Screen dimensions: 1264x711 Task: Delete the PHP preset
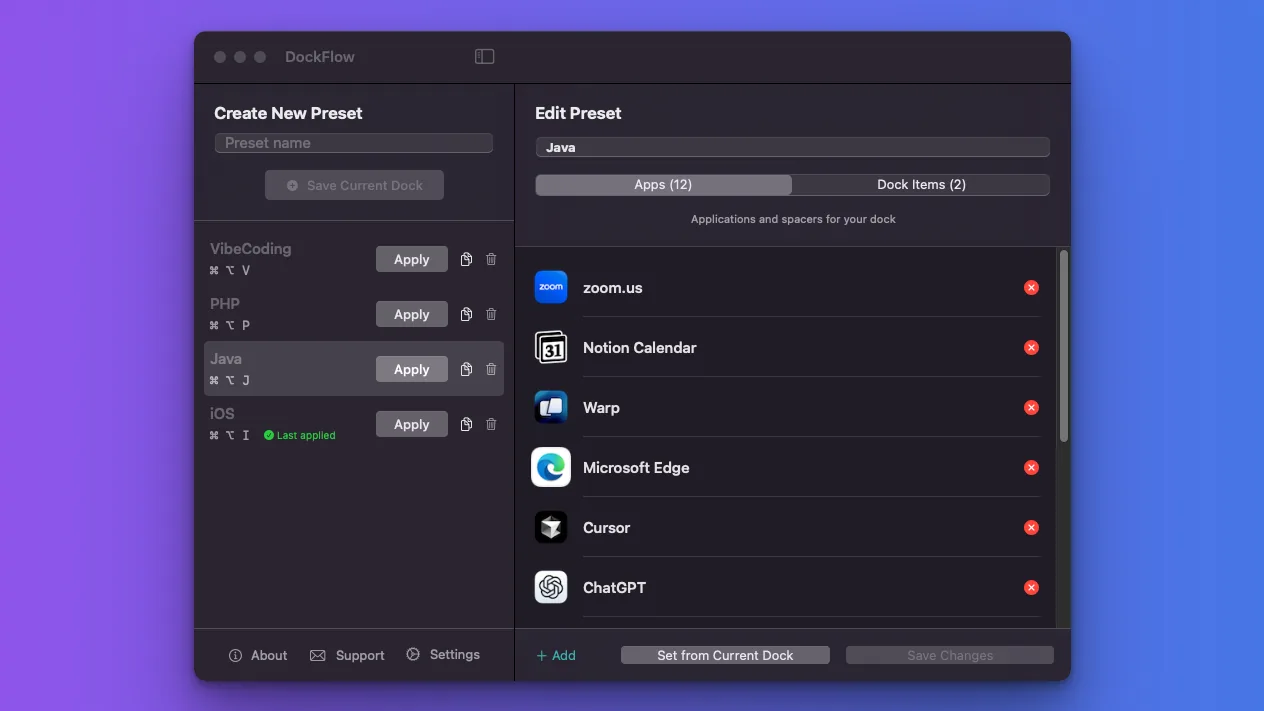tap(491, 314)
